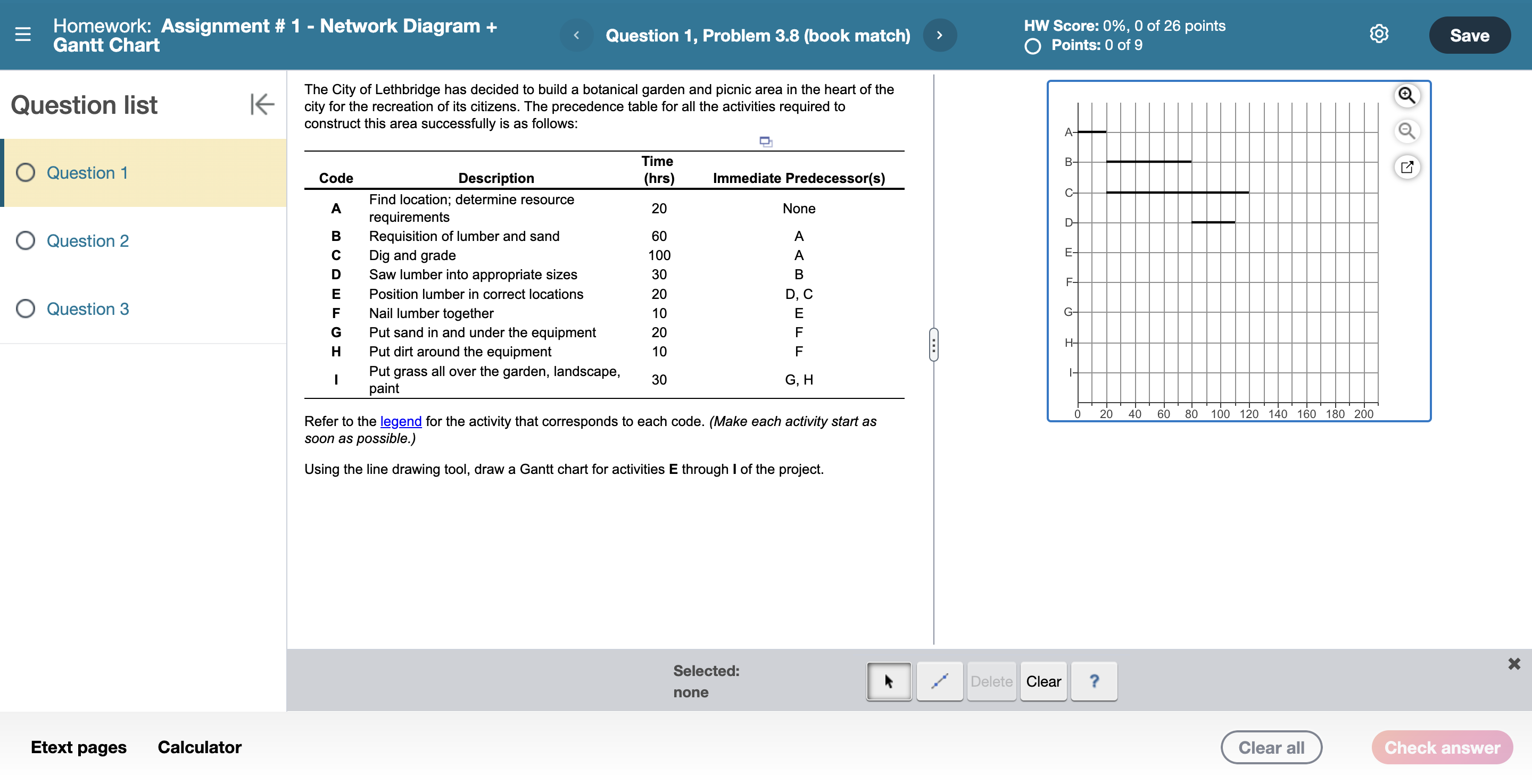Go to the previous question with the left chevron
Image resolution: width=1532 pixels, height=784 pixels.
(576, 35)
